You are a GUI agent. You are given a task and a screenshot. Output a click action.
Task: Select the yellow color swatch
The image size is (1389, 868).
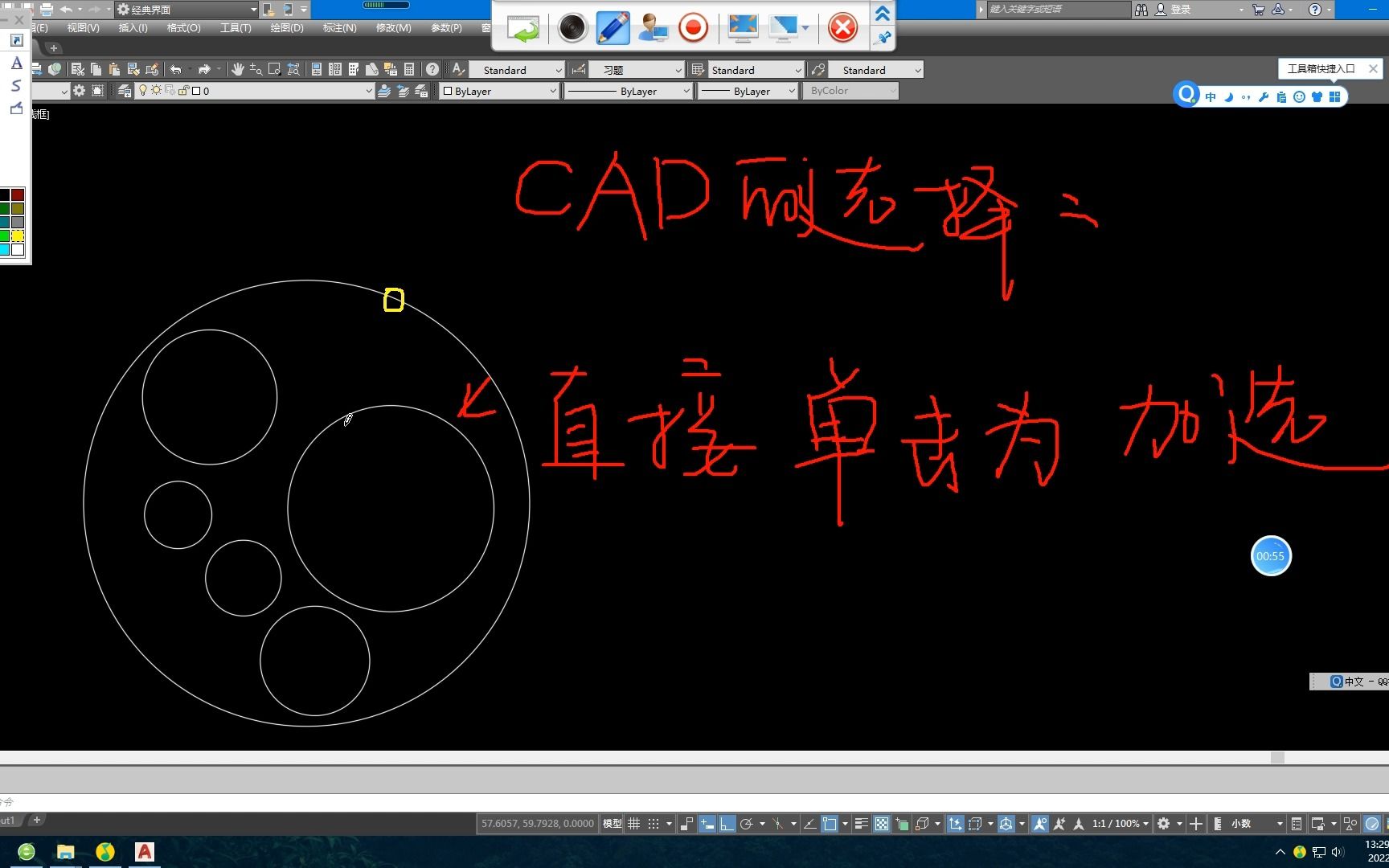18,235
